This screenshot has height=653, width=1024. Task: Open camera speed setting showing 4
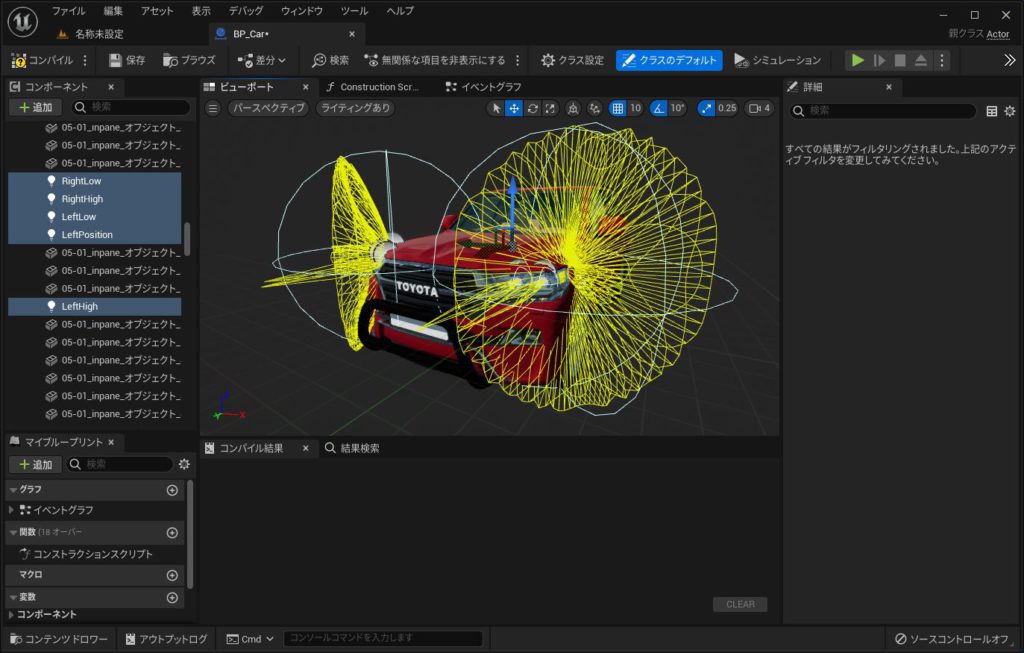pos(760,108)
